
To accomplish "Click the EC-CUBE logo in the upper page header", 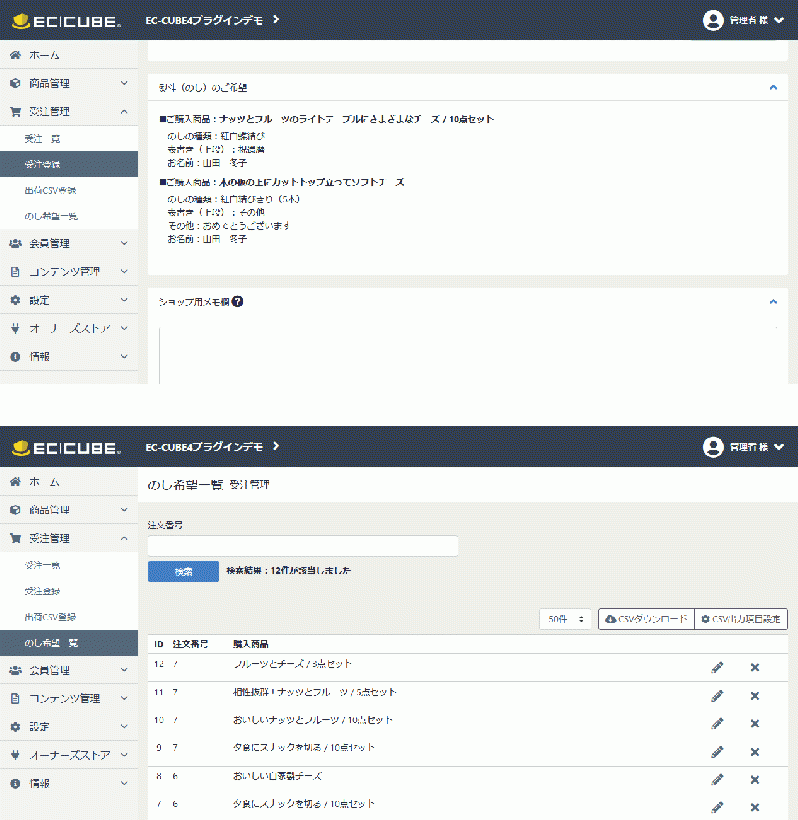I will pos(66,21).
